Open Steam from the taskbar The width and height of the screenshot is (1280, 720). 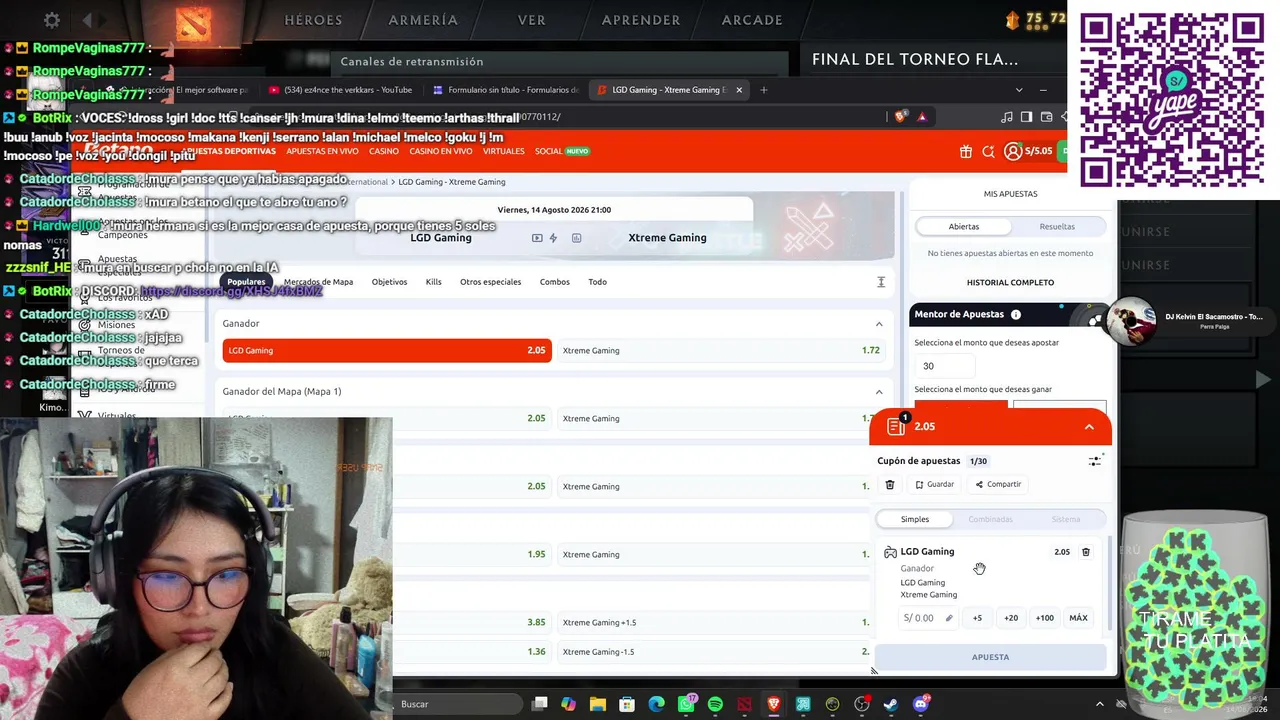point(891,704)
